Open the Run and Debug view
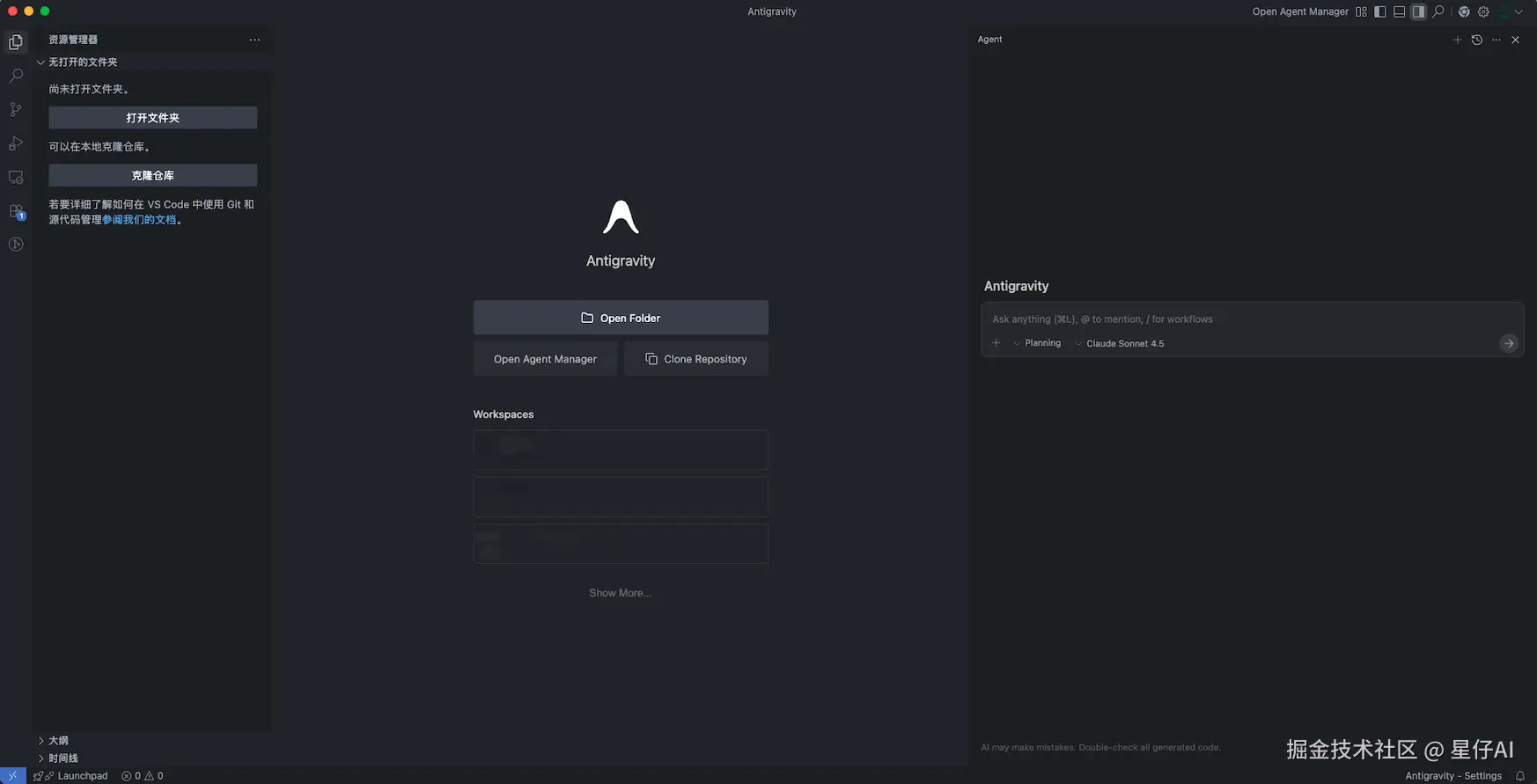This screenshot has width=1537, height=784. [16, 143]
